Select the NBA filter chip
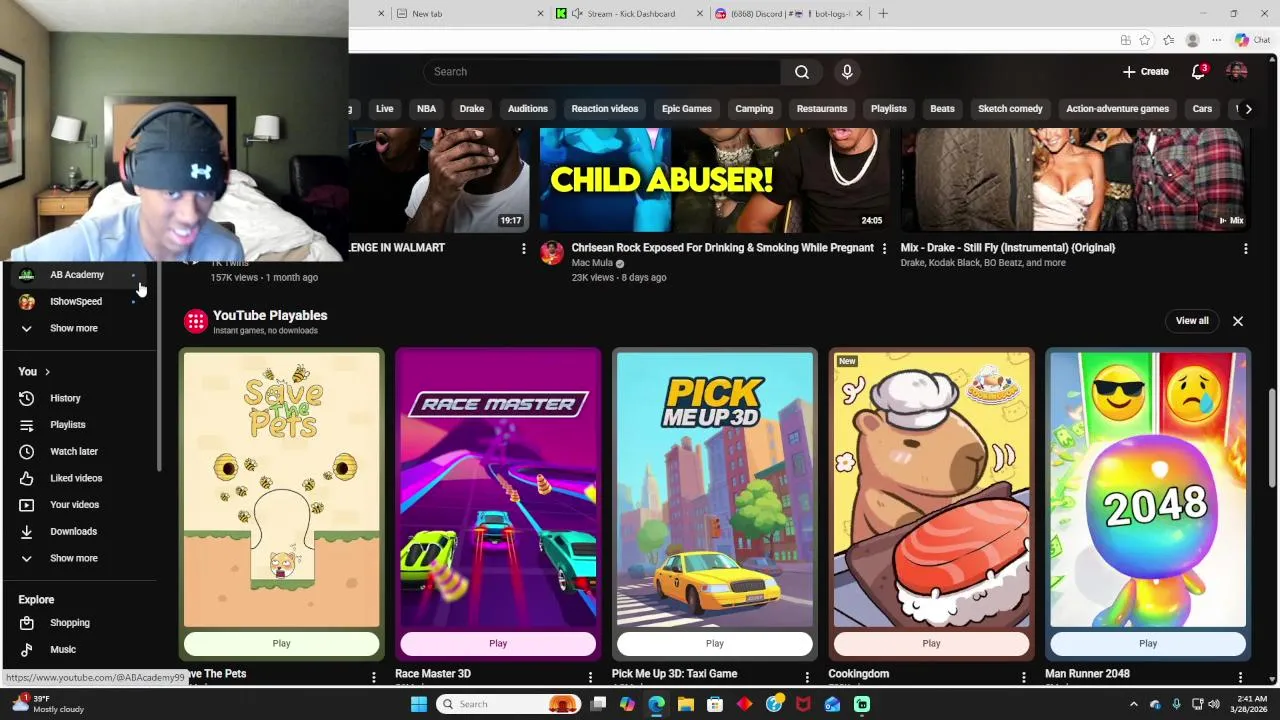Image resolution: width=1280 pixels, height=720 pixels. click(426, 109)
